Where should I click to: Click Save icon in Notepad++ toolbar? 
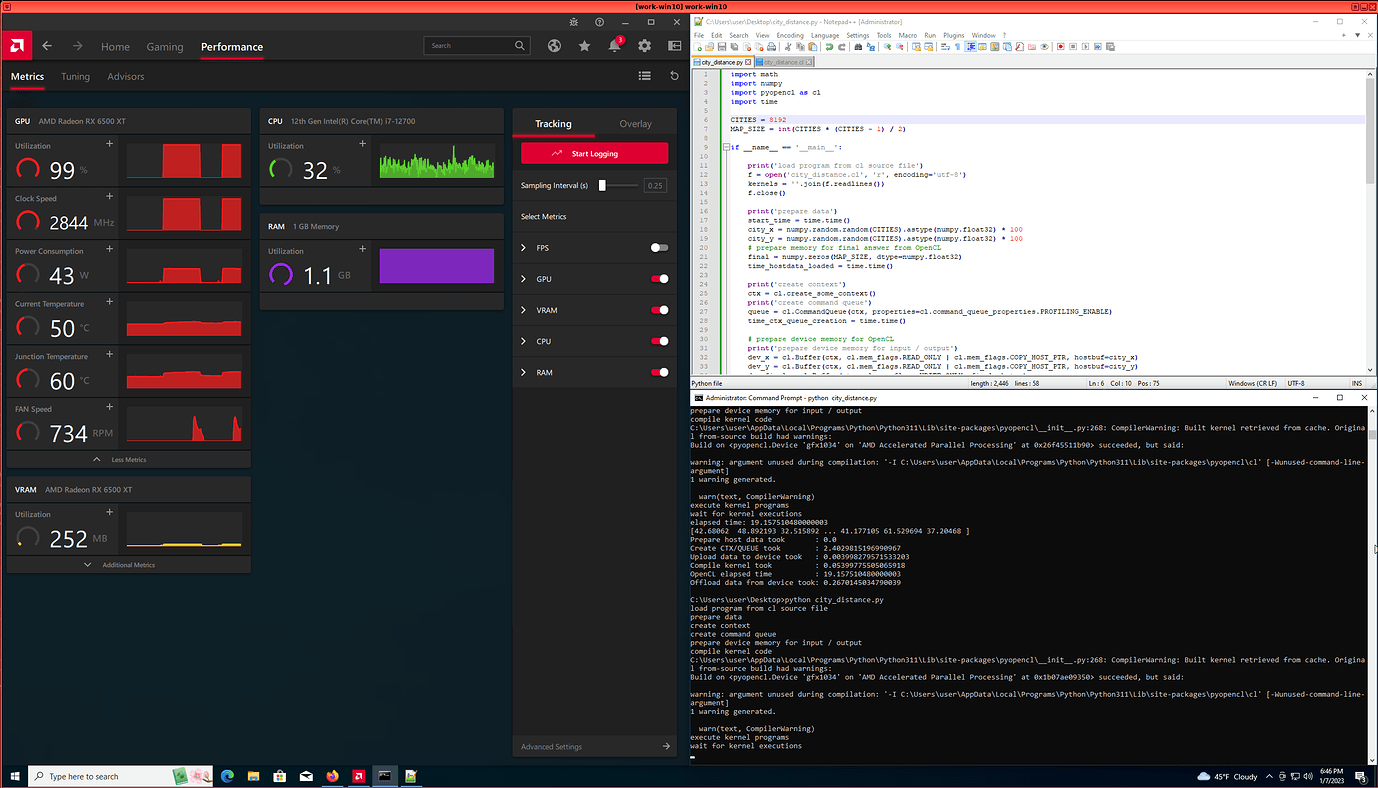coord(722,47)
